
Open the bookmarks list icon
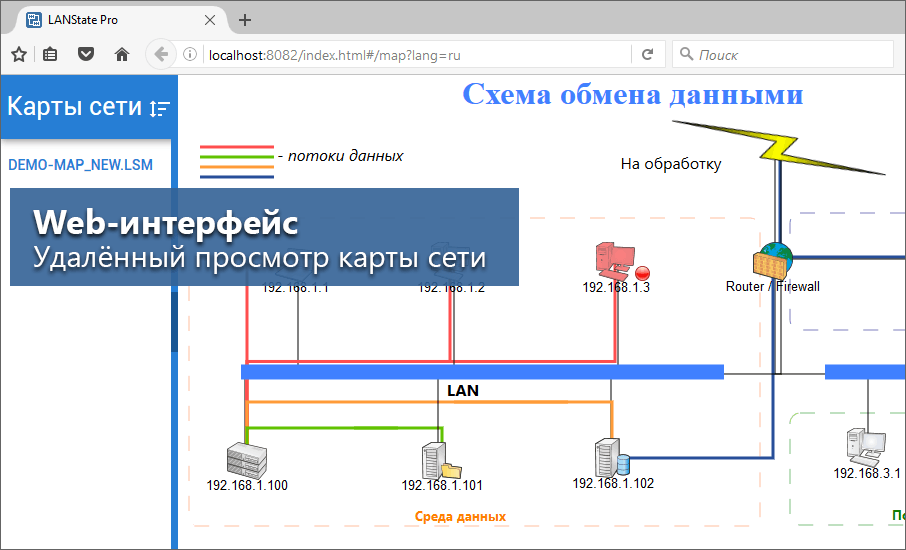click(51, 55)
